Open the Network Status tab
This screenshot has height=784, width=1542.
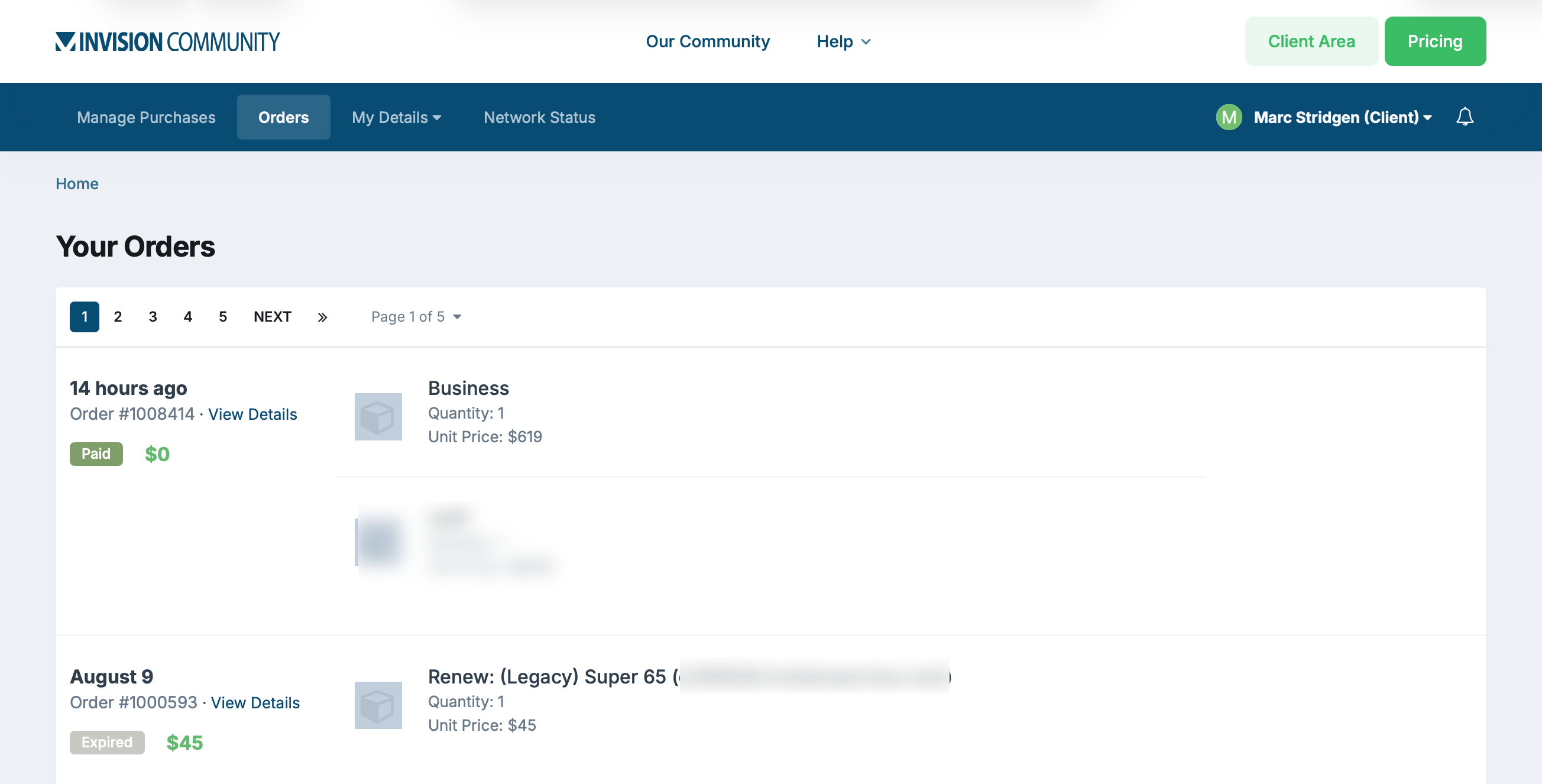tap(539, 116)
